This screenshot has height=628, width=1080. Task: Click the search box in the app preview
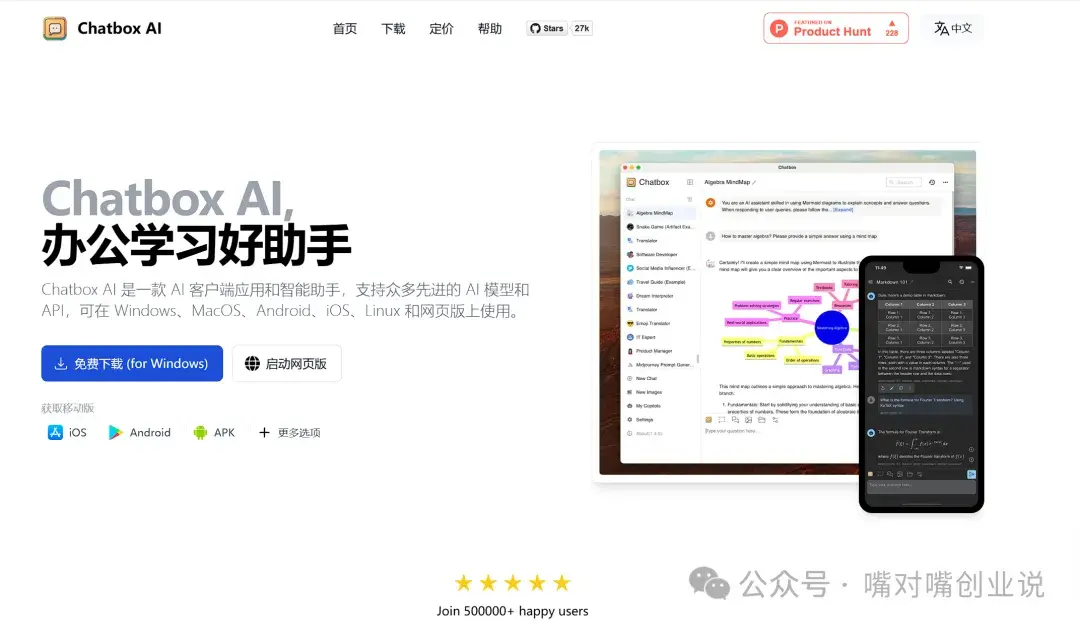click(904, 182)
